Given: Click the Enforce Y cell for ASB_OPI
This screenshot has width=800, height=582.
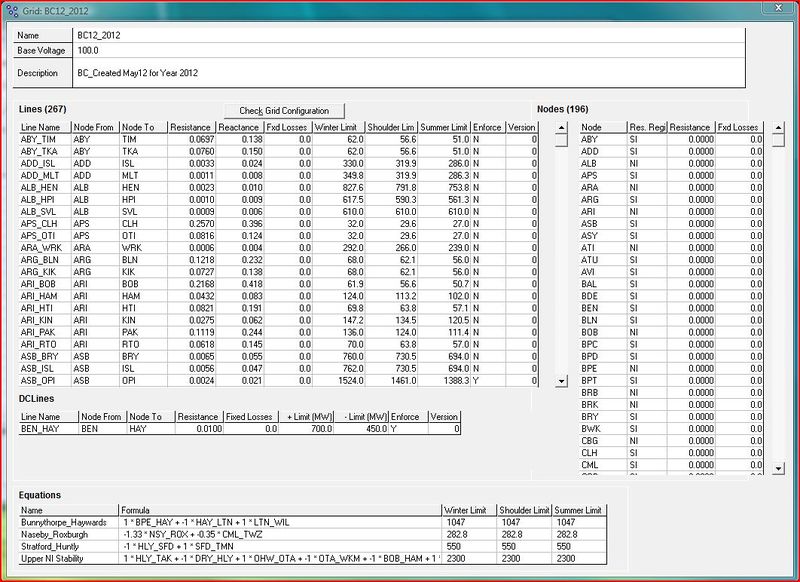Looking at the screenshot, I should coord(488,381).
